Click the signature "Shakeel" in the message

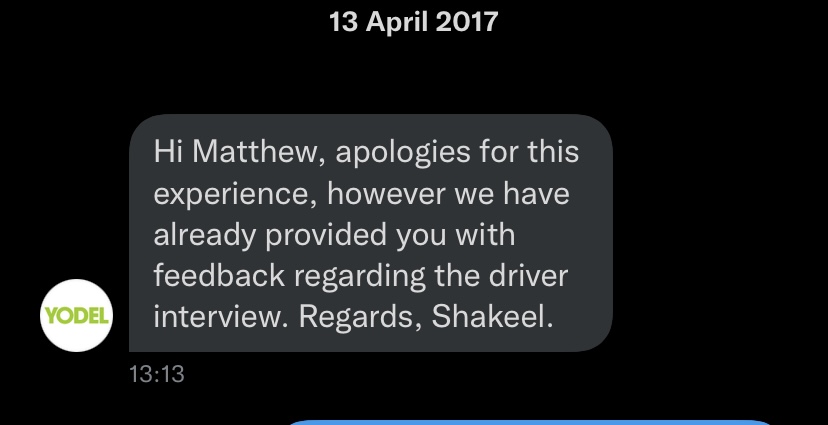click(492, 317)
